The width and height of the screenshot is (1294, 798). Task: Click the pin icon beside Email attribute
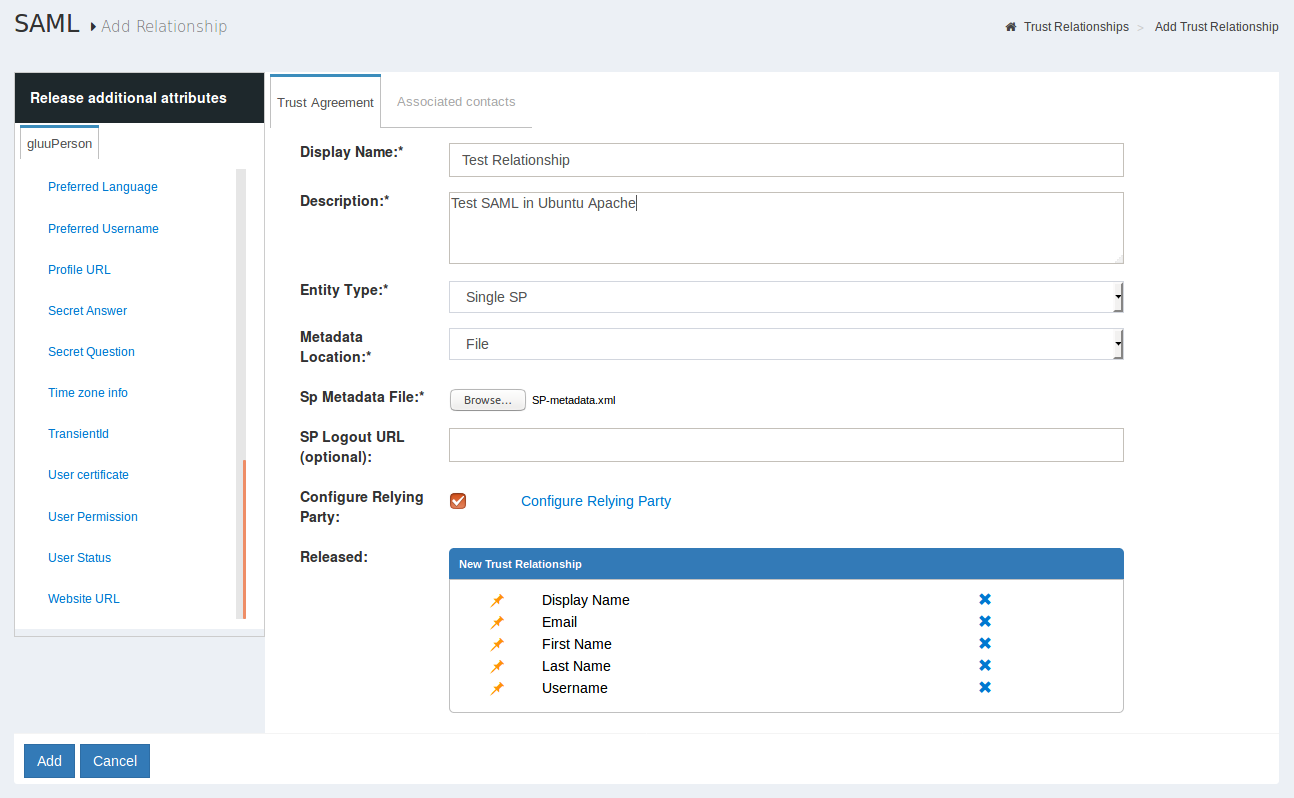click(x=497, y=622)
